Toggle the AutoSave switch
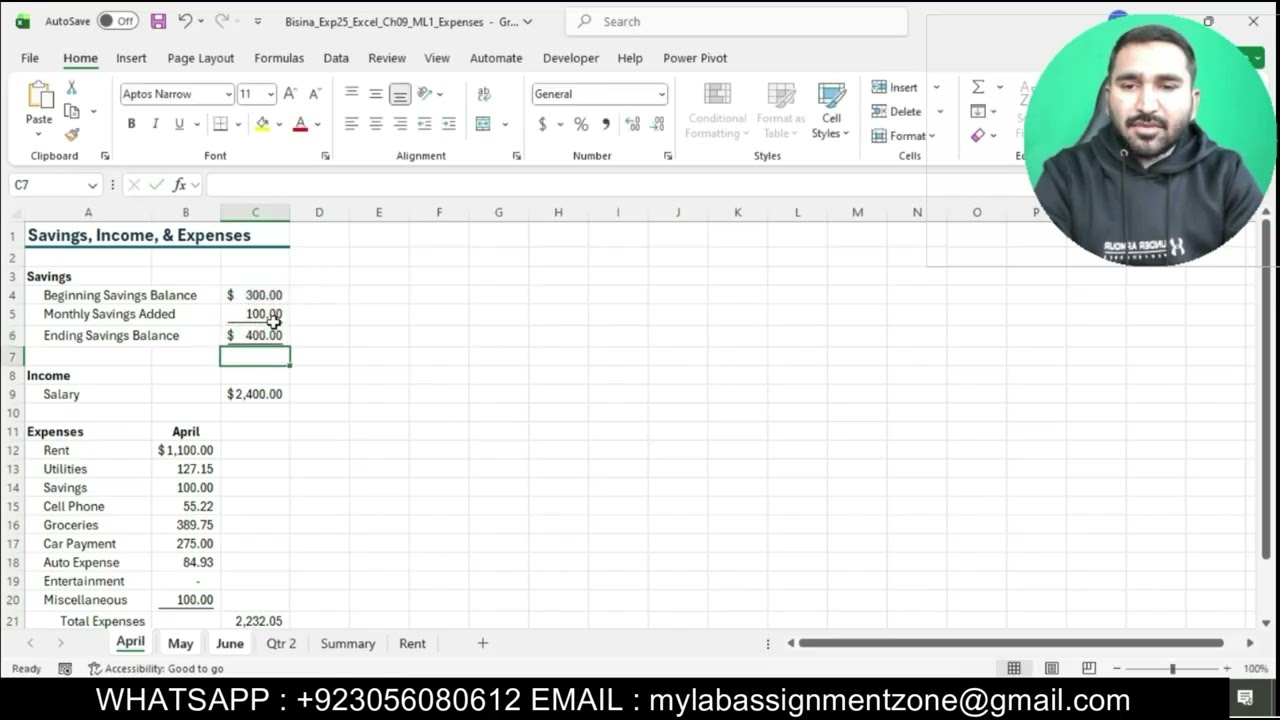Screen dimensions: 1280x720 click(x=118, y=21)
